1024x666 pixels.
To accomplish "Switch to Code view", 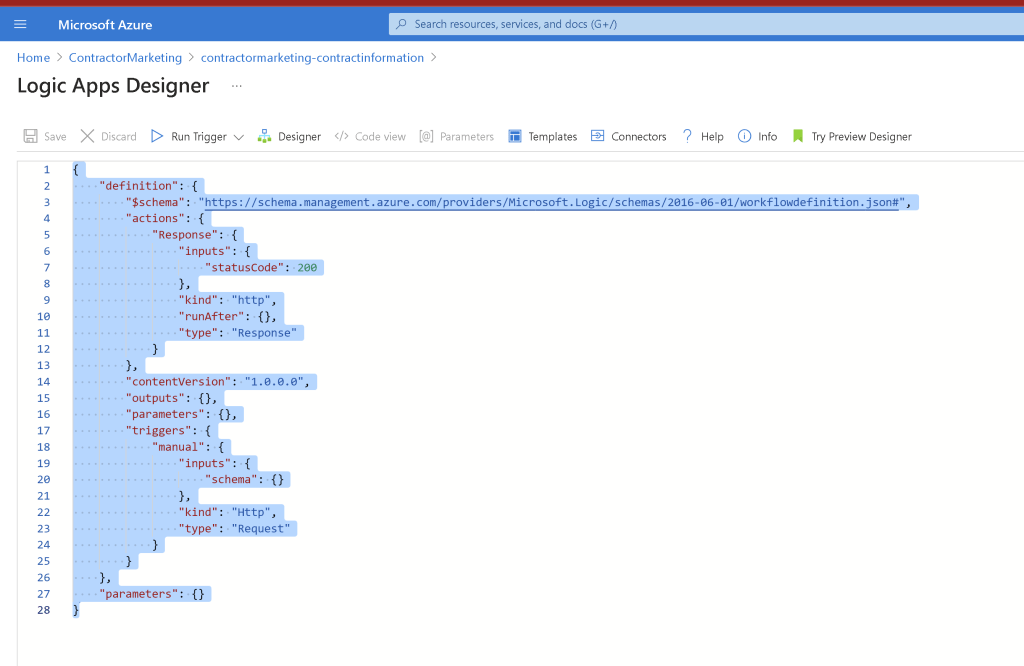I will click(380, 136).
